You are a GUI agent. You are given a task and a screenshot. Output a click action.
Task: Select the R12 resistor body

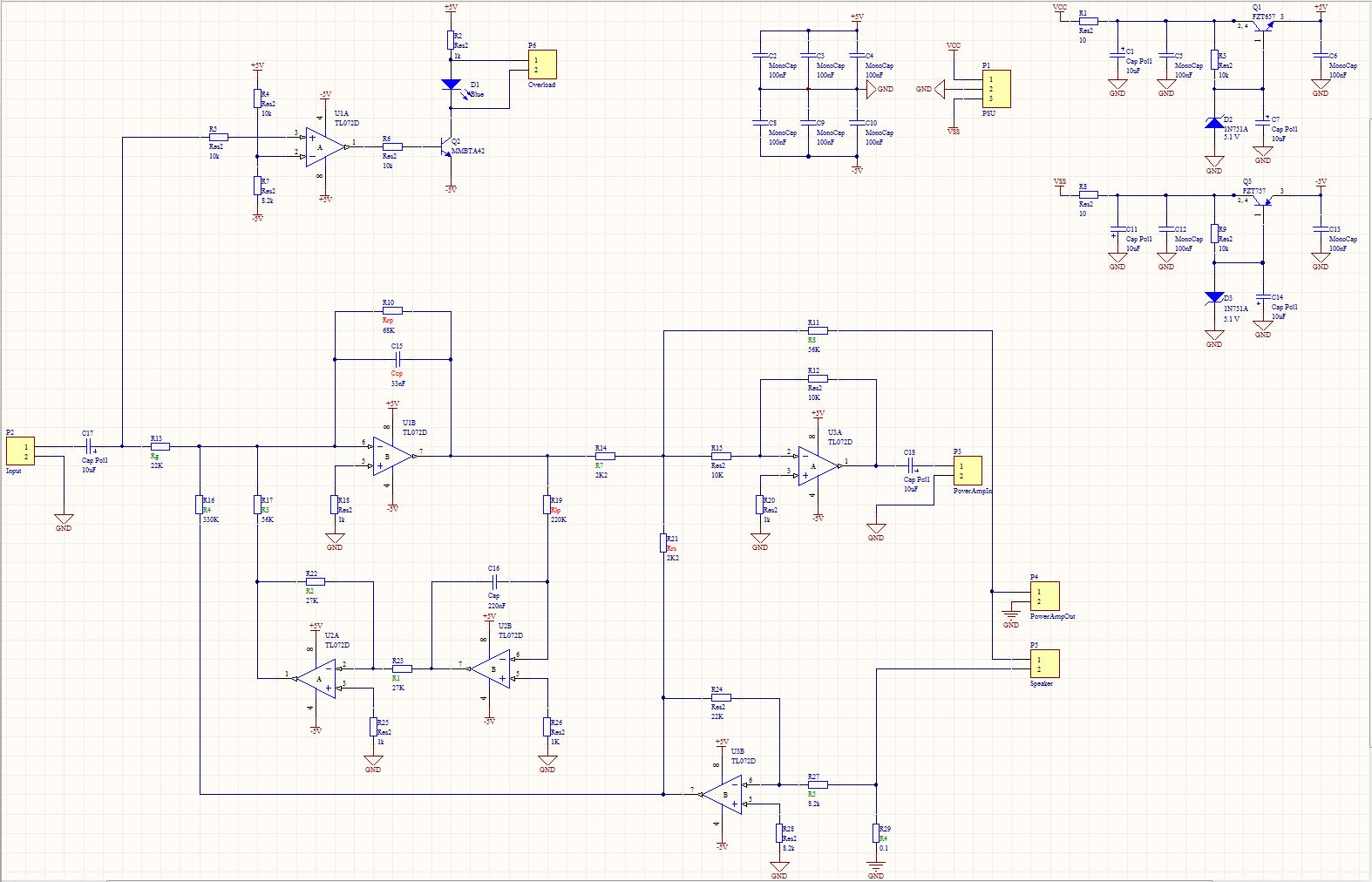click(x=818, y=379)
